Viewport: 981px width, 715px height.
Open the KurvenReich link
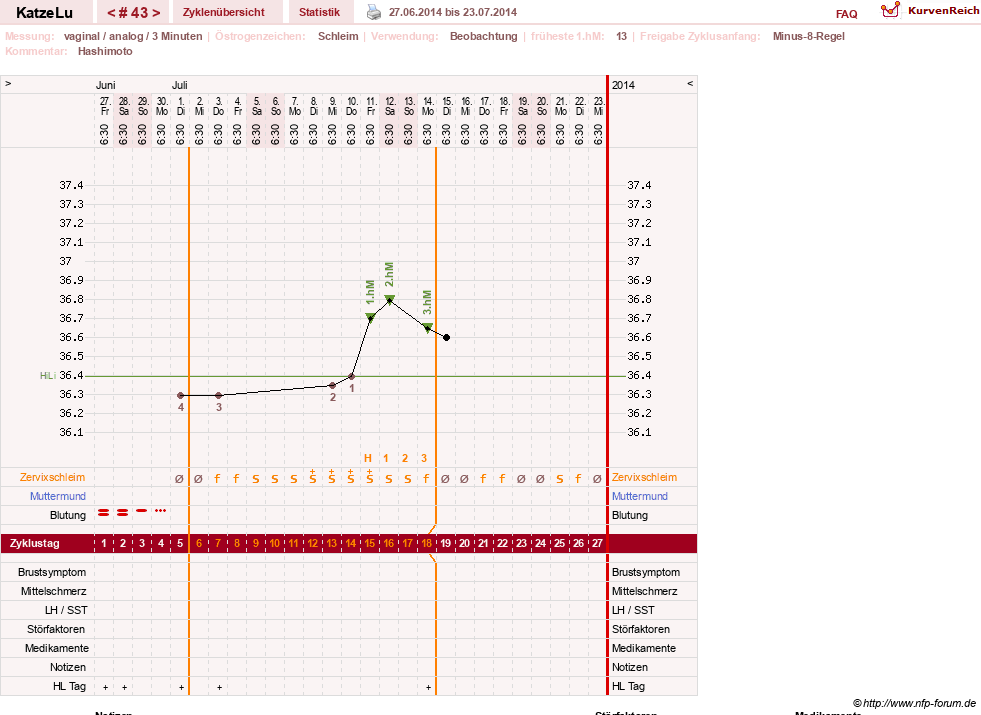click(943, 11)
